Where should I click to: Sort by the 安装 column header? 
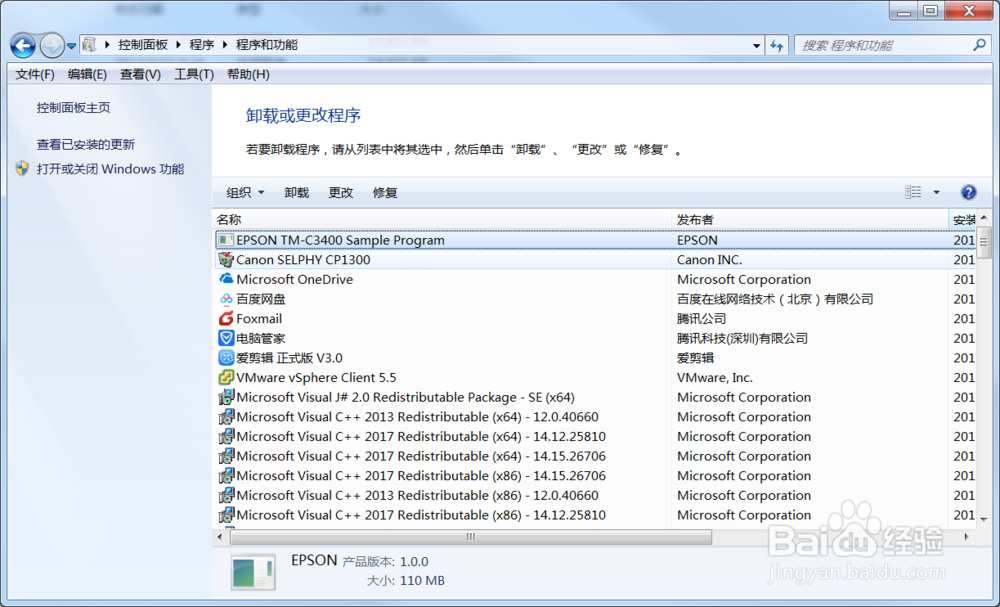pos(962,220)
